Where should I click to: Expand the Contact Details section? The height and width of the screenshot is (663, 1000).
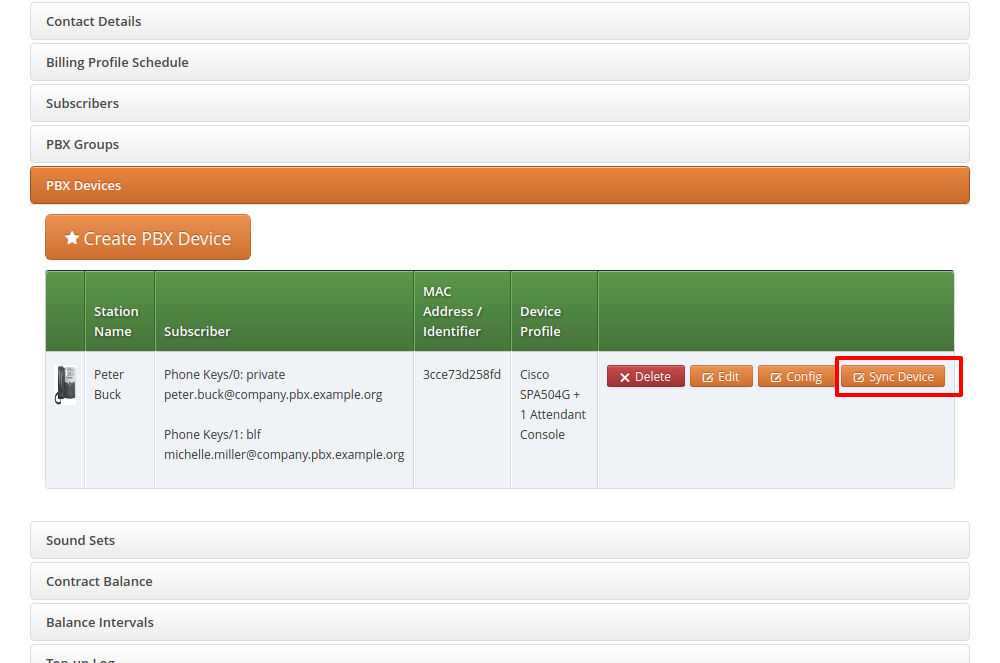tap(93, 21)
